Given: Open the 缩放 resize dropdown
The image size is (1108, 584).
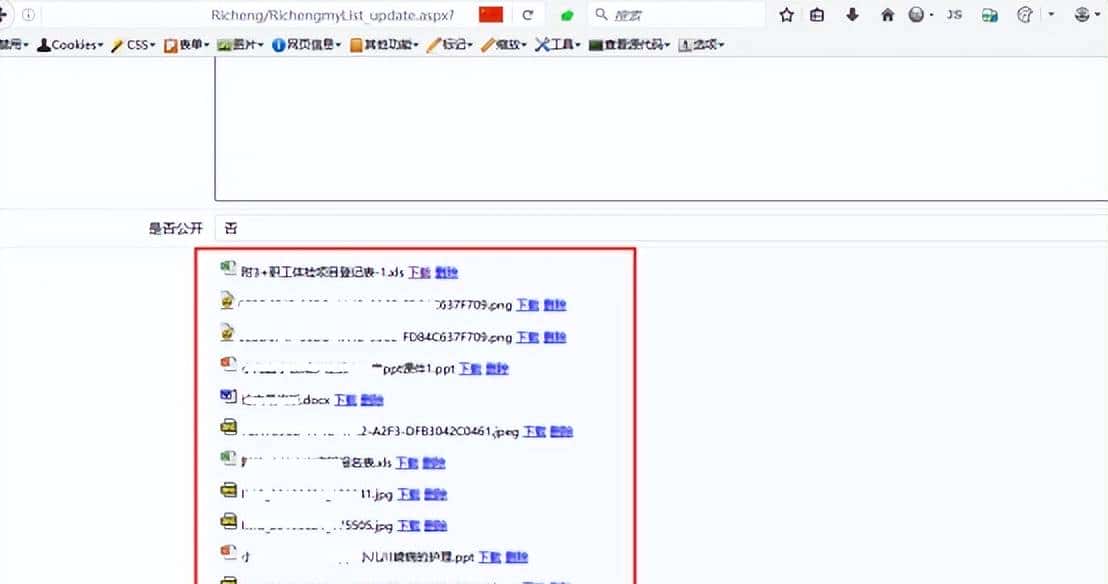Looking at the screenshot, I should (503, 45).
